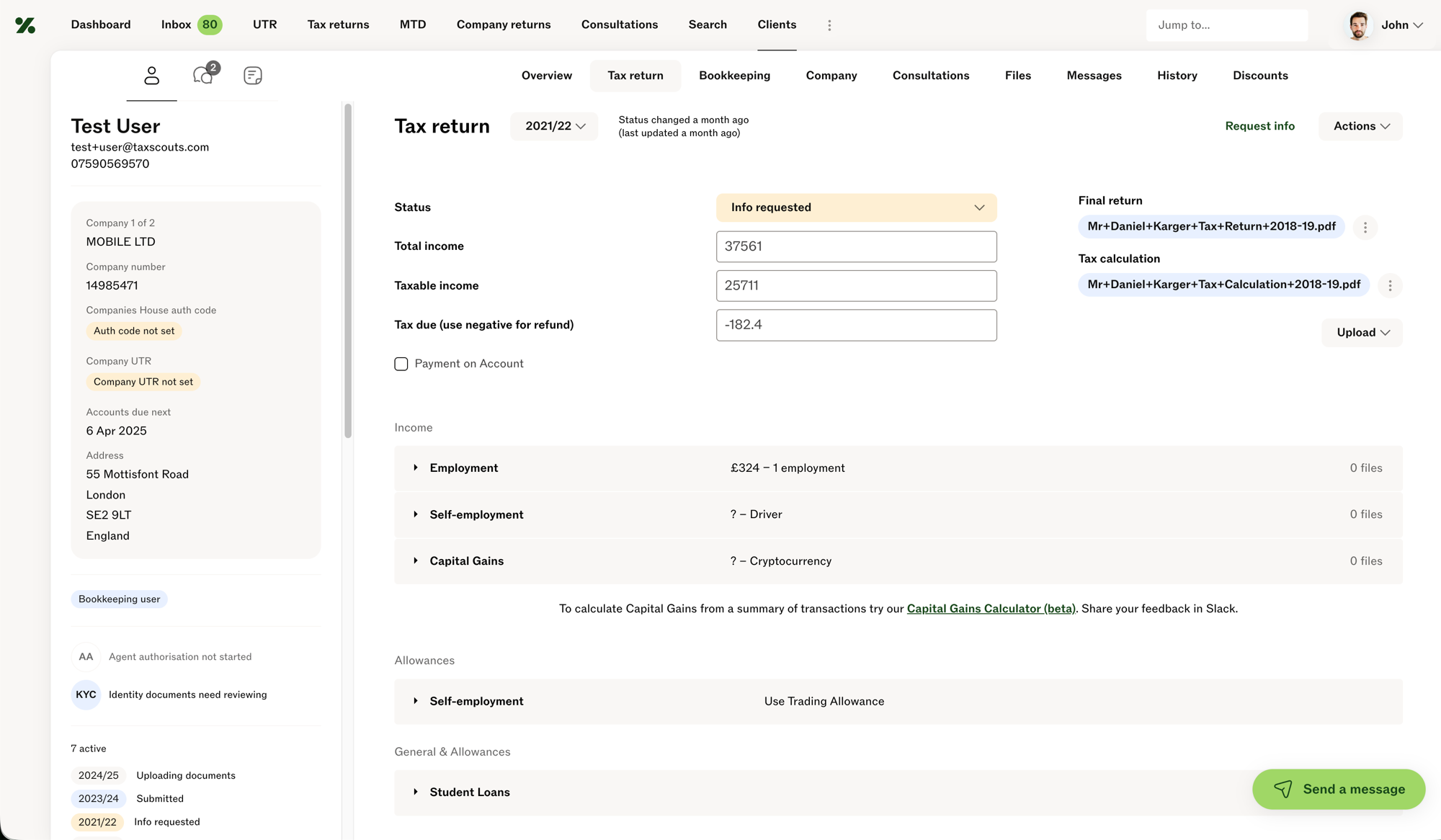Image resolution: width=1441 pixels, height=840 pixels.
Task: Open the John user menu chevron
Action: click(x=1418, y=25)
